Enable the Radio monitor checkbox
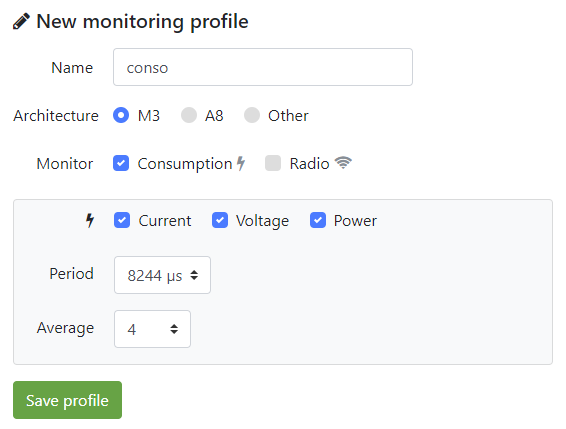 coord(273,163)
